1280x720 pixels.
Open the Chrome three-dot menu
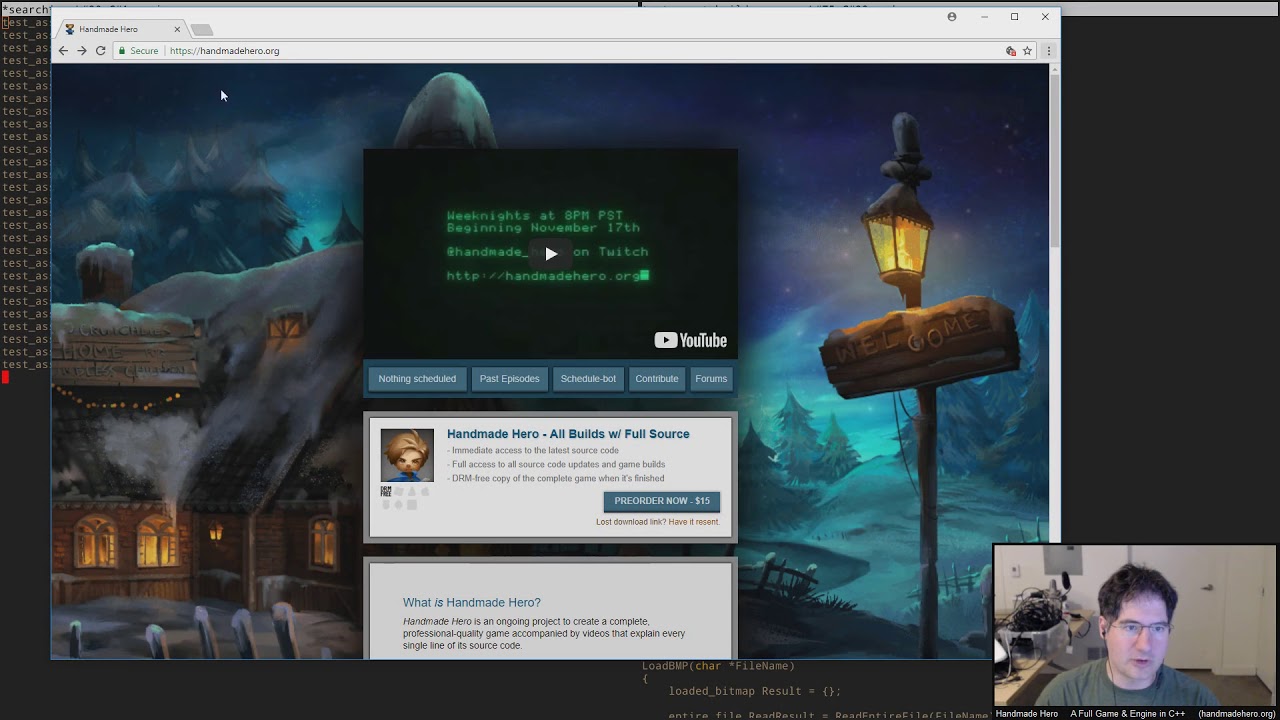point(1048,51)
